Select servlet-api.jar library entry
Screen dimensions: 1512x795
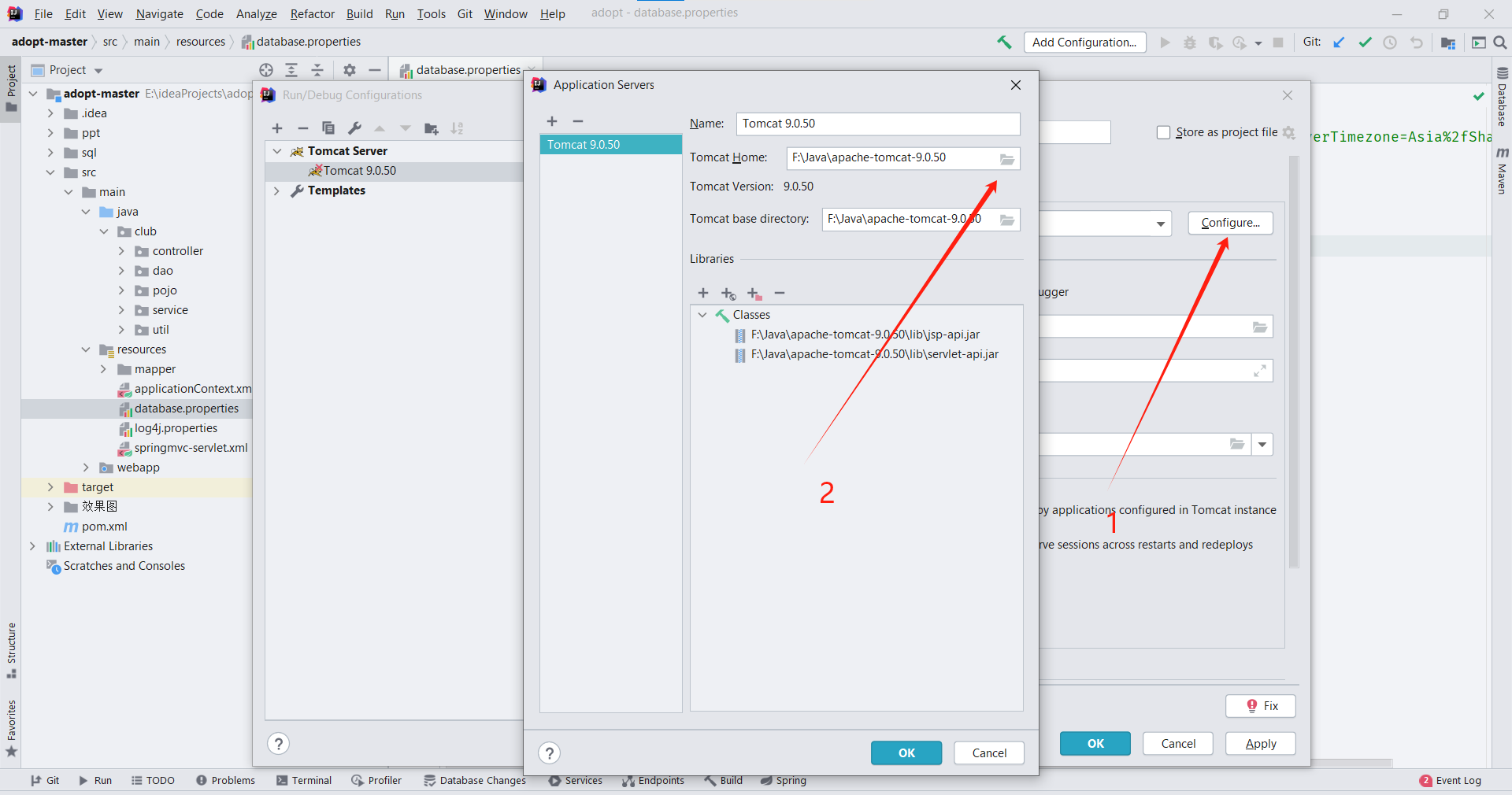tap(874, 355)
